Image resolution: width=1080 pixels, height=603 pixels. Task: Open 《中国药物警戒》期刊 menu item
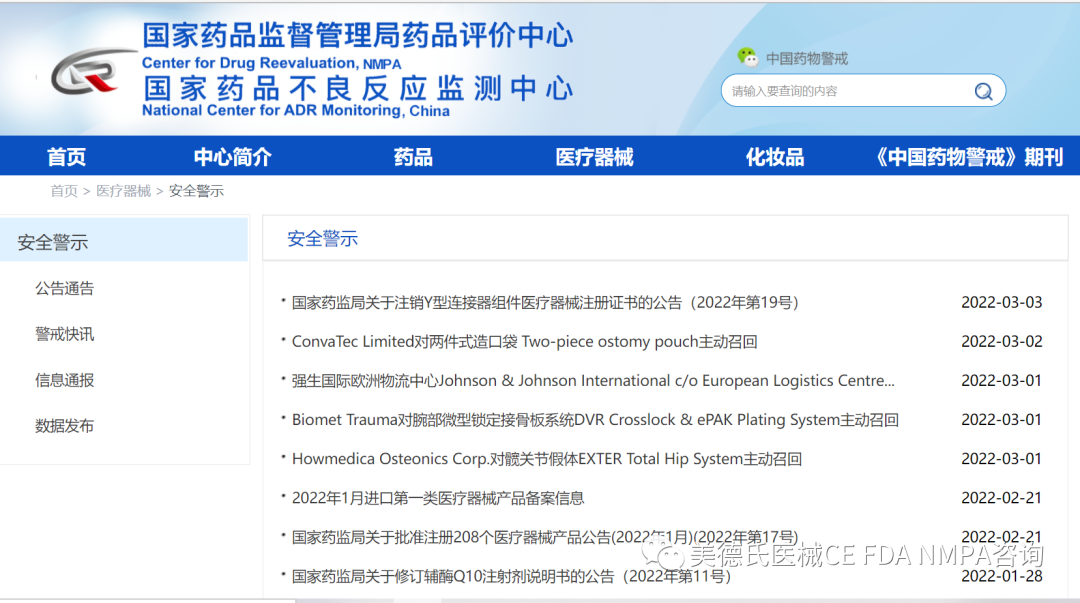tap(967, 157)
